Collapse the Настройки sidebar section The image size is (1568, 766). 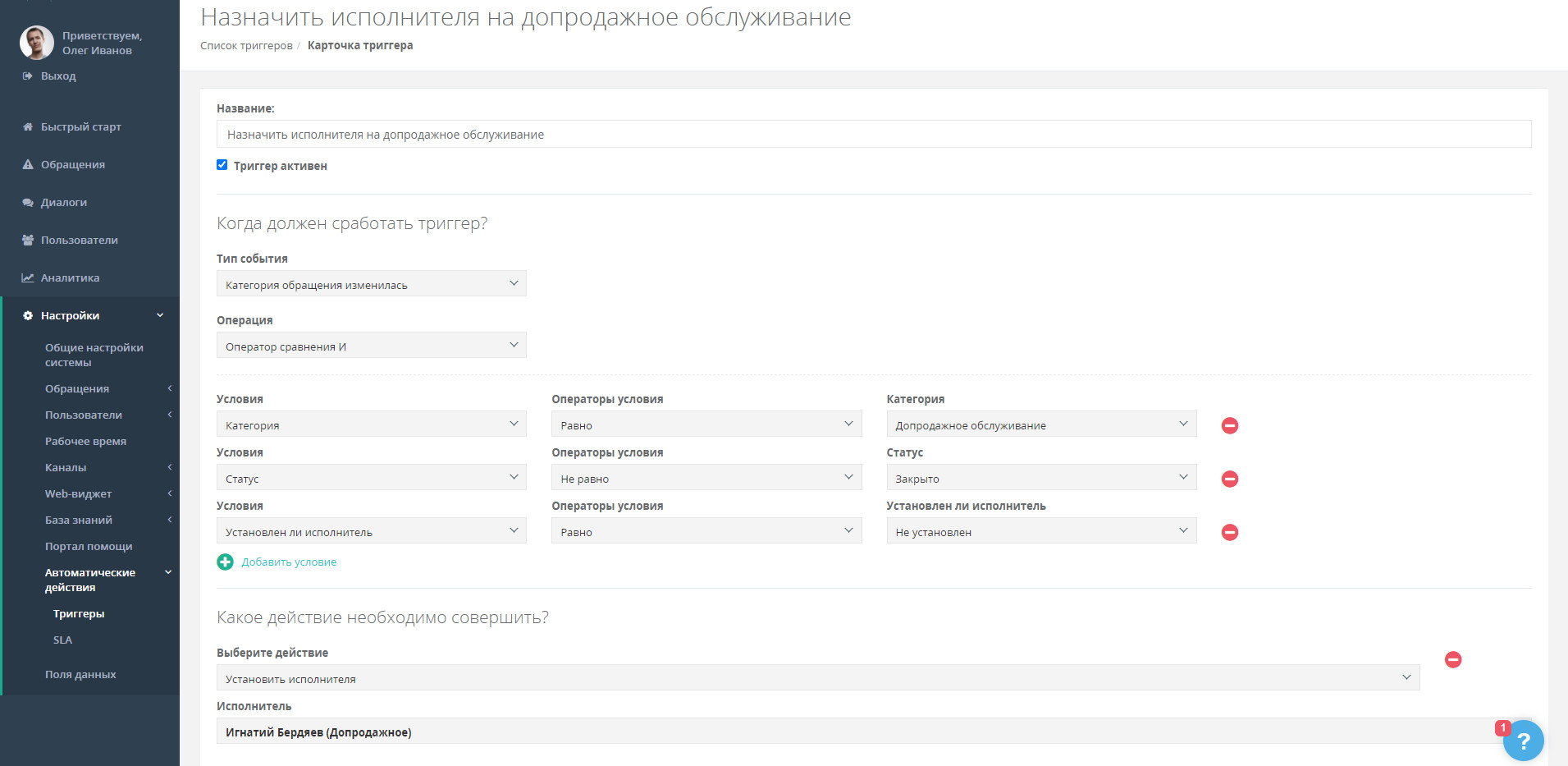160,315
